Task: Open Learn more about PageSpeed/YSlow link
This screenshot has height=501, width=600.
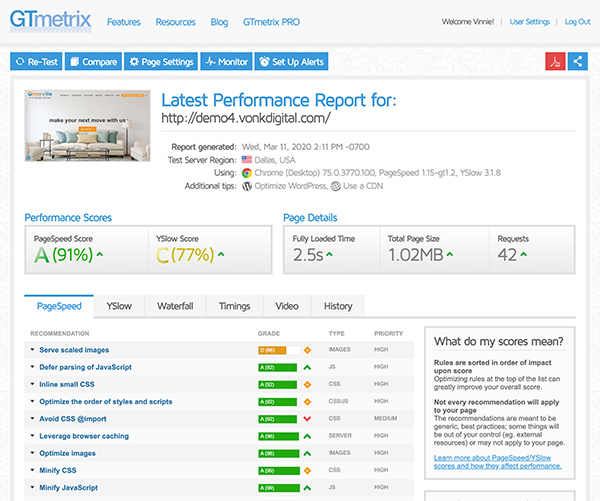Action: point(497,462)
